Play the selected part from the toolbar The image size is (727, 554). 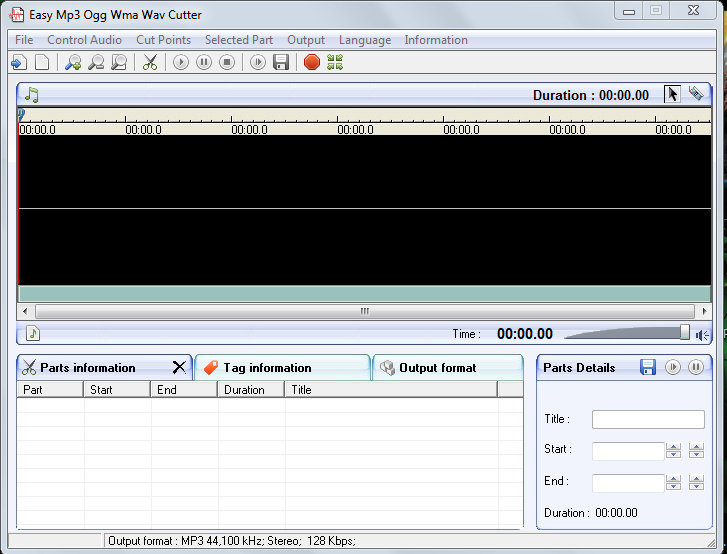tap(258, 62)
